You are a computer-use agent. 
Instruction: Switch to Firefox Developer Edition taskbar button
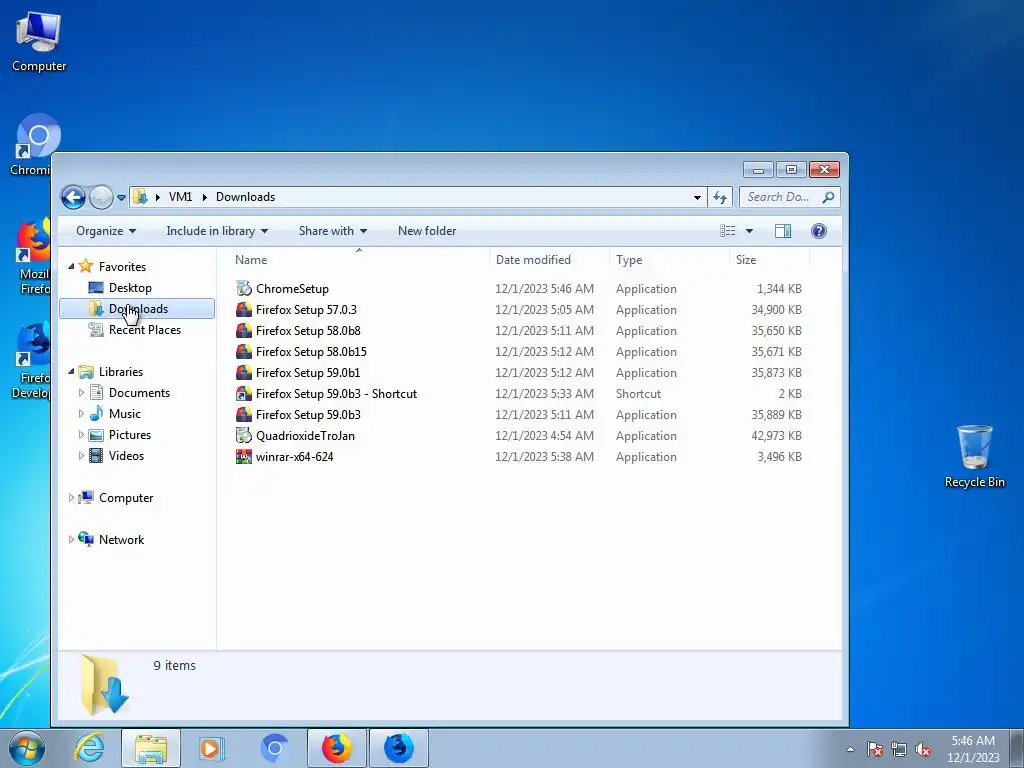399,748
